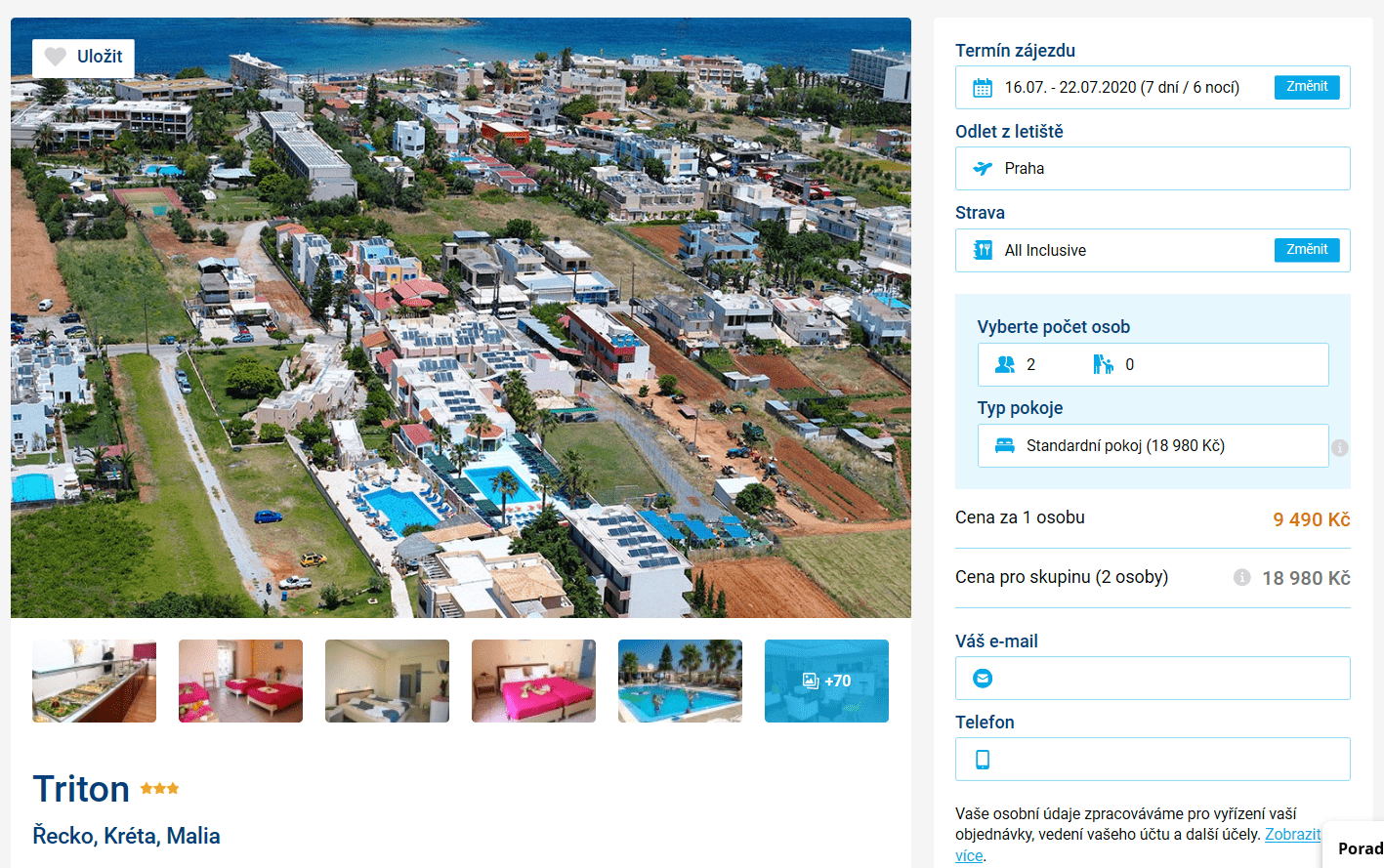Click Změnit button for All Inclusive meals

pos(1307,250)
